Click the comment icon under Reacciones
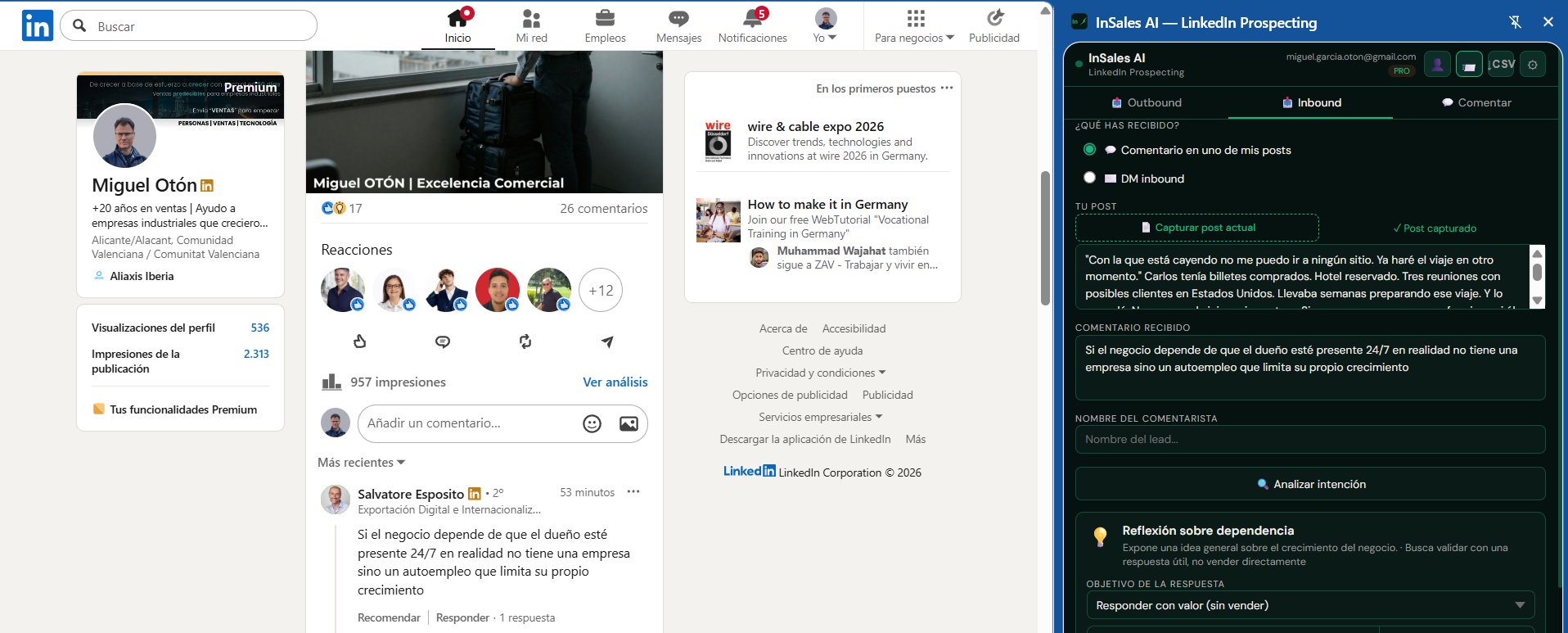Screen dimensions: 1568x633 pos(443,341)
